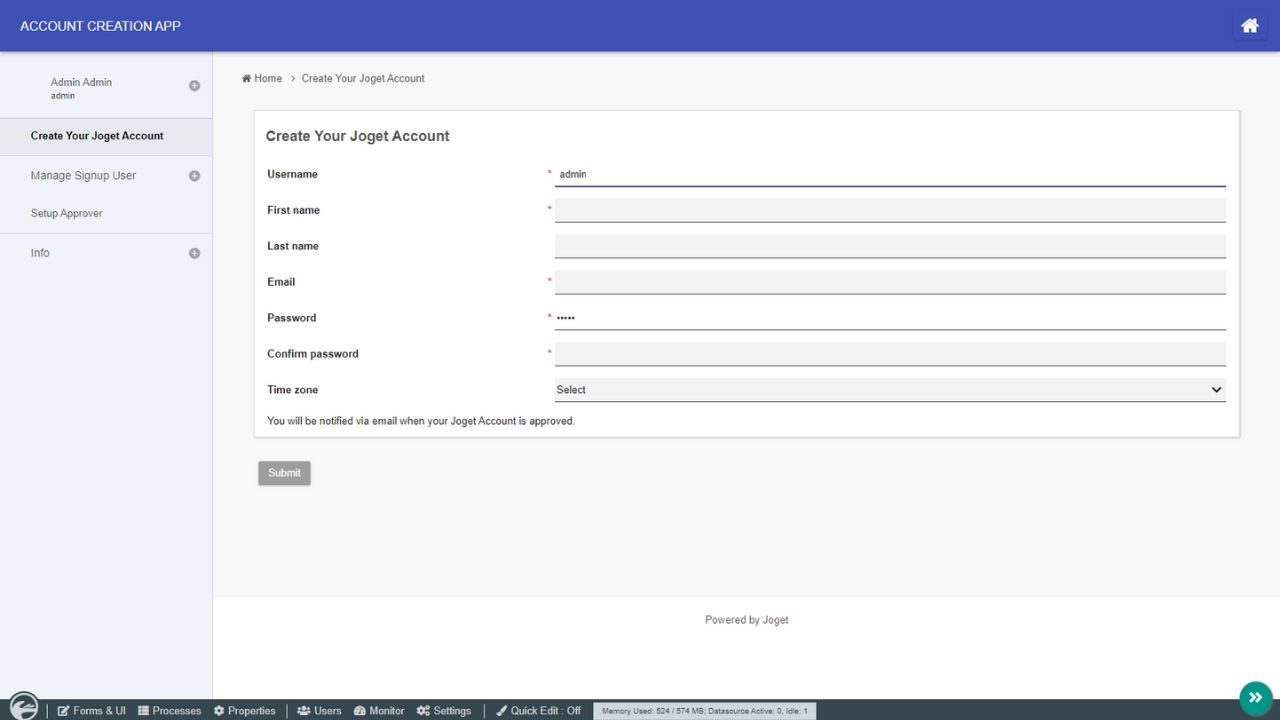Open Forms & UI from admin bar
Screen dimensions: 1280x720
92,711
